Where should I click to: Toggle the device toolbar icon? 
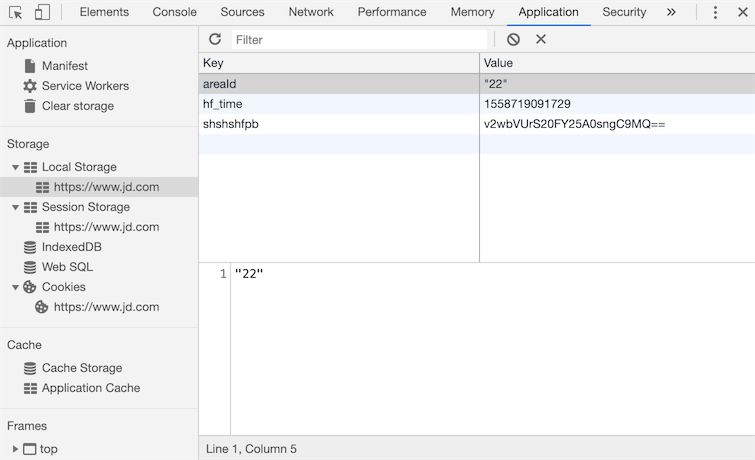tap(42, 12)
